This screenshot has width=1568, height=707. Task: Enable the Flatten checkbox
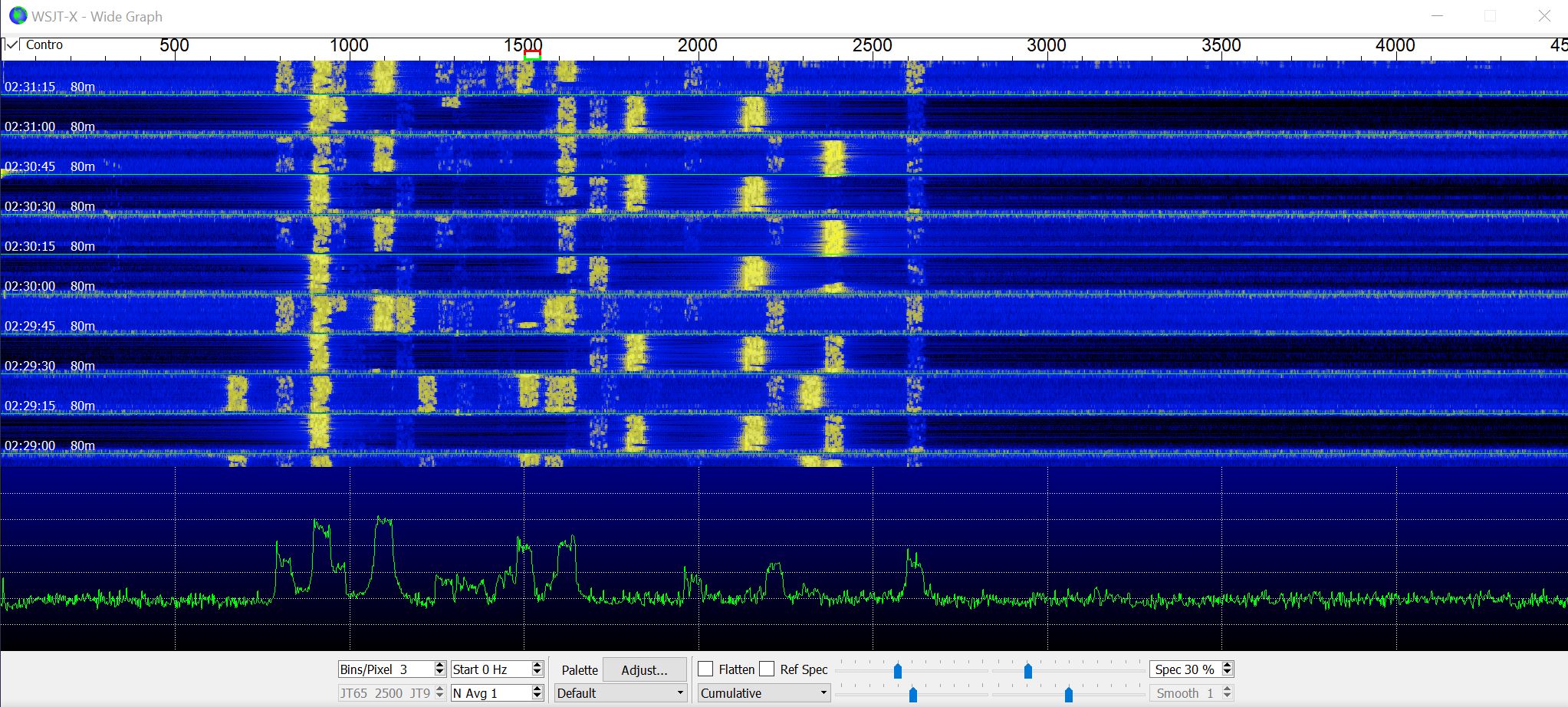[x=705, y=669]
